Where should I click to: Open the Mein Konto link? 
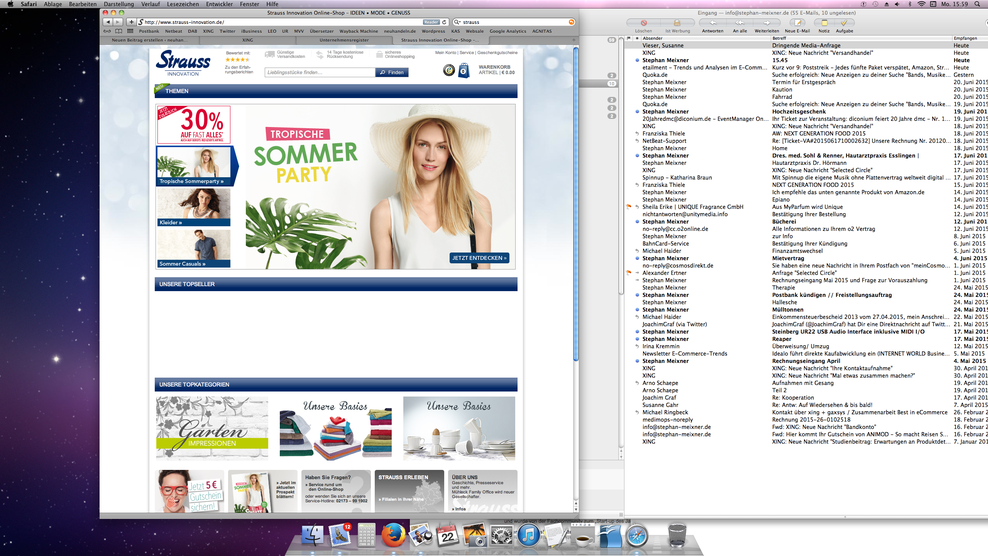(x=445, y=52)
